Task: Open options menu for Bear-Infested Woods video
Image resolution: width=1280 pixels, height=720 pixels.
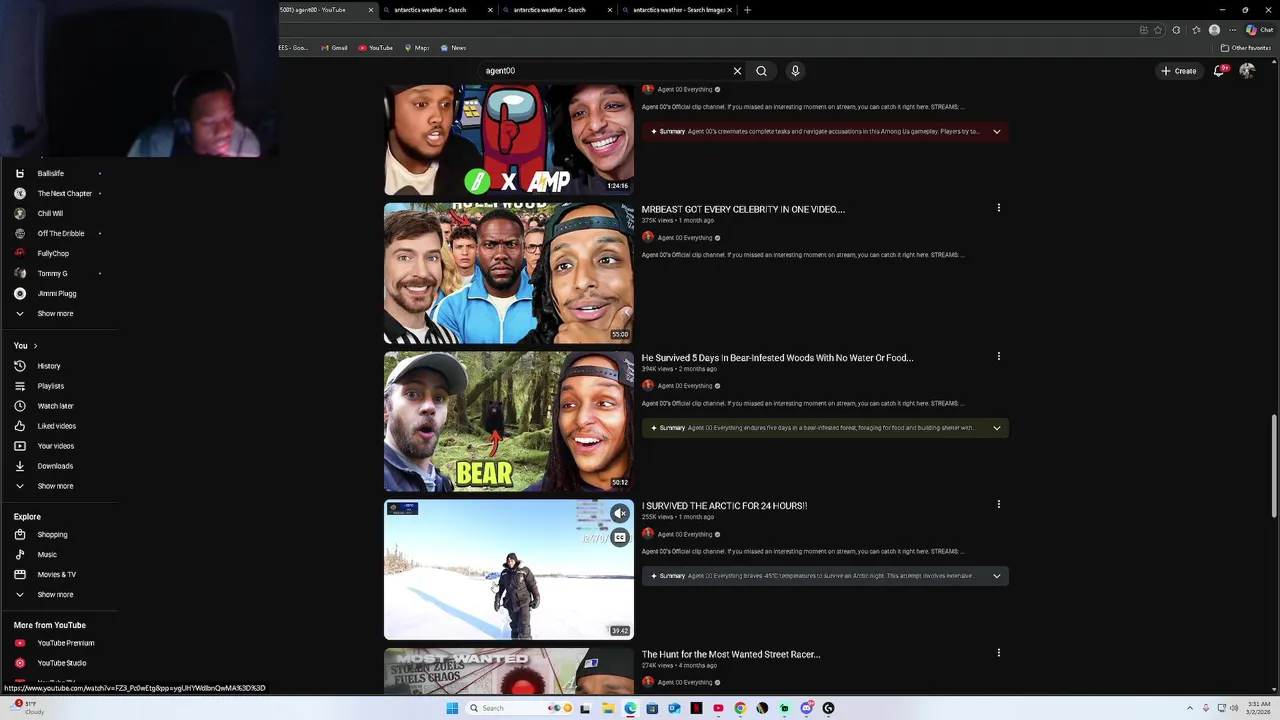Action: [998, 356]
